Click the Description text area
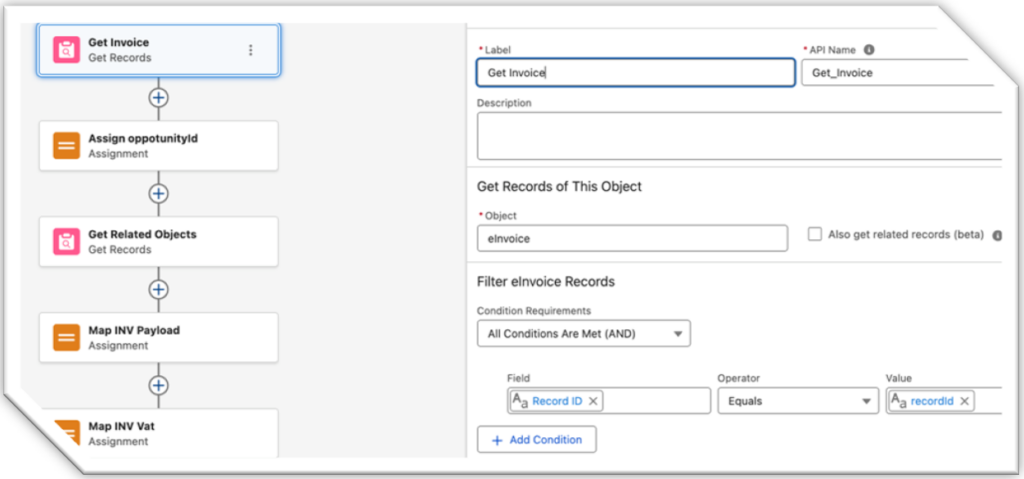This screenshot has width=1024, height=479. 738,136
